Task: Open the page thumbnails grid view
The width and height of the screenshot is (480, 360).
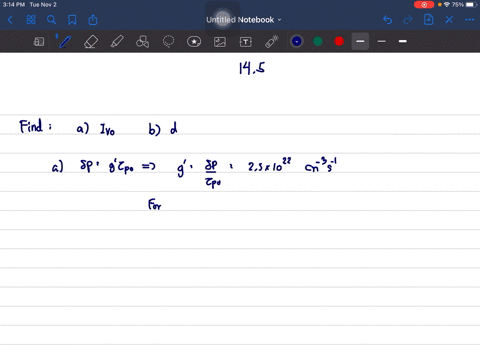Action: [x=31, y=20]
